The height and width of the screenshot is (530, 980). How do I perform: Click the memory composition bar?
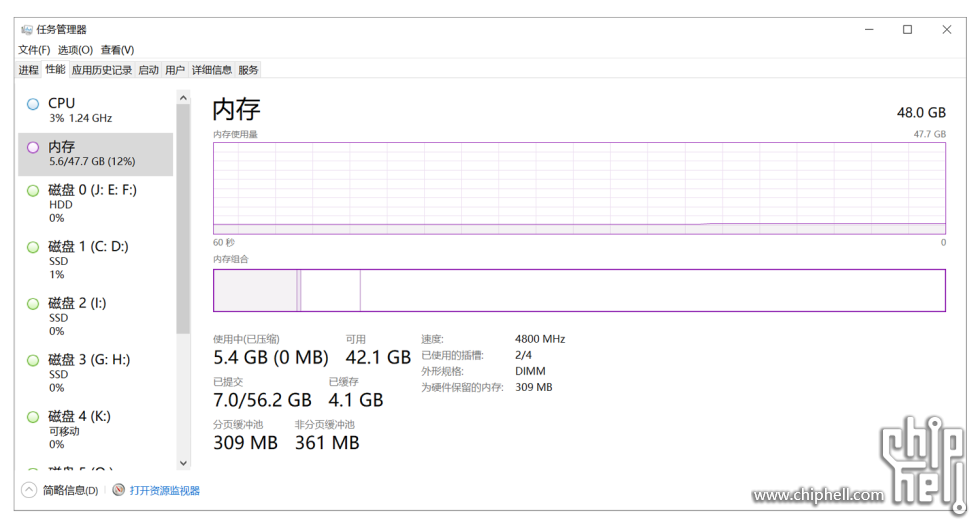578,290
